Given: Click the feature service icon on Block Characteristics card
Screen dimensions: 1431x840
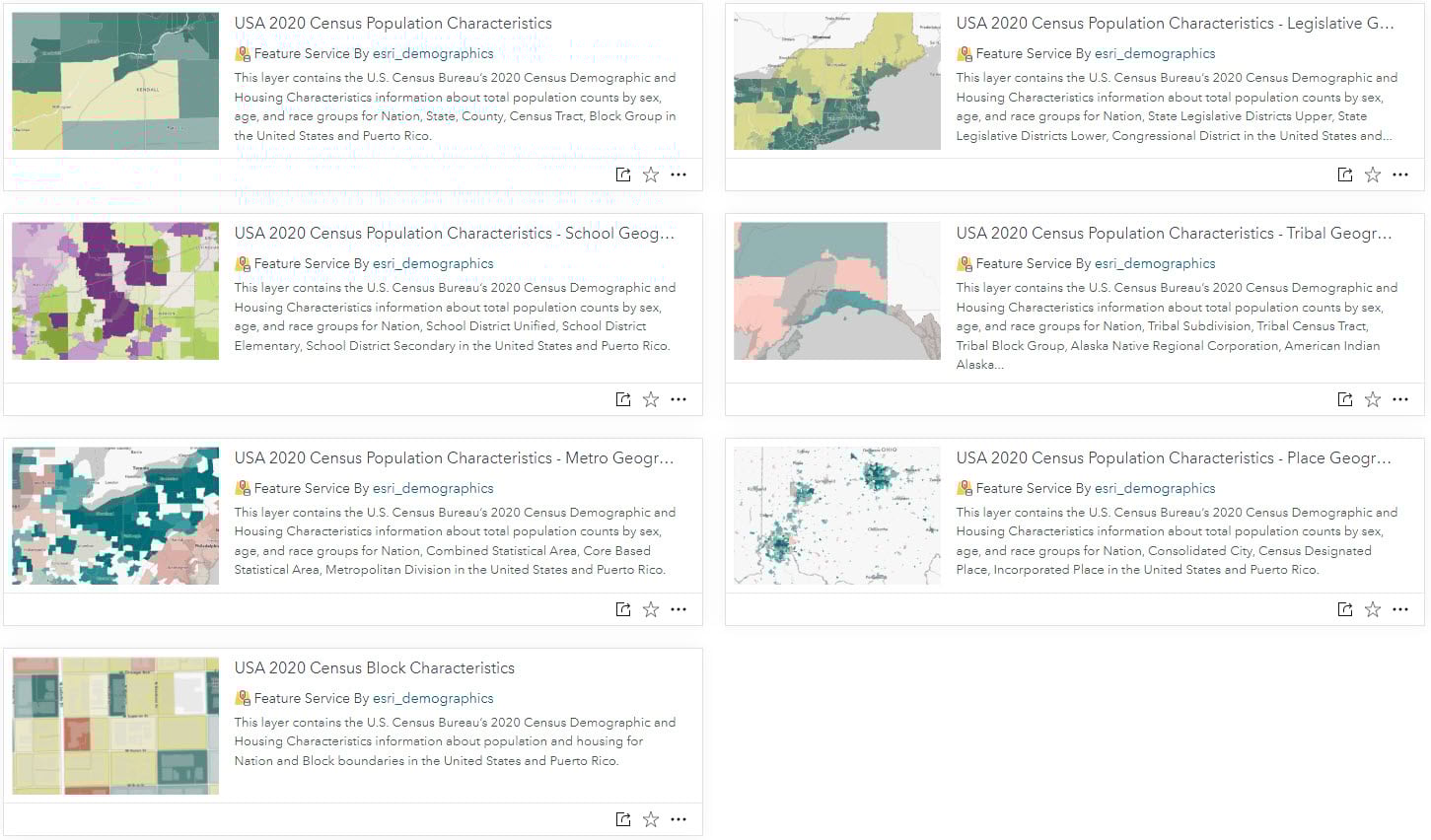Looking at the screenshot, I should 243,698.
